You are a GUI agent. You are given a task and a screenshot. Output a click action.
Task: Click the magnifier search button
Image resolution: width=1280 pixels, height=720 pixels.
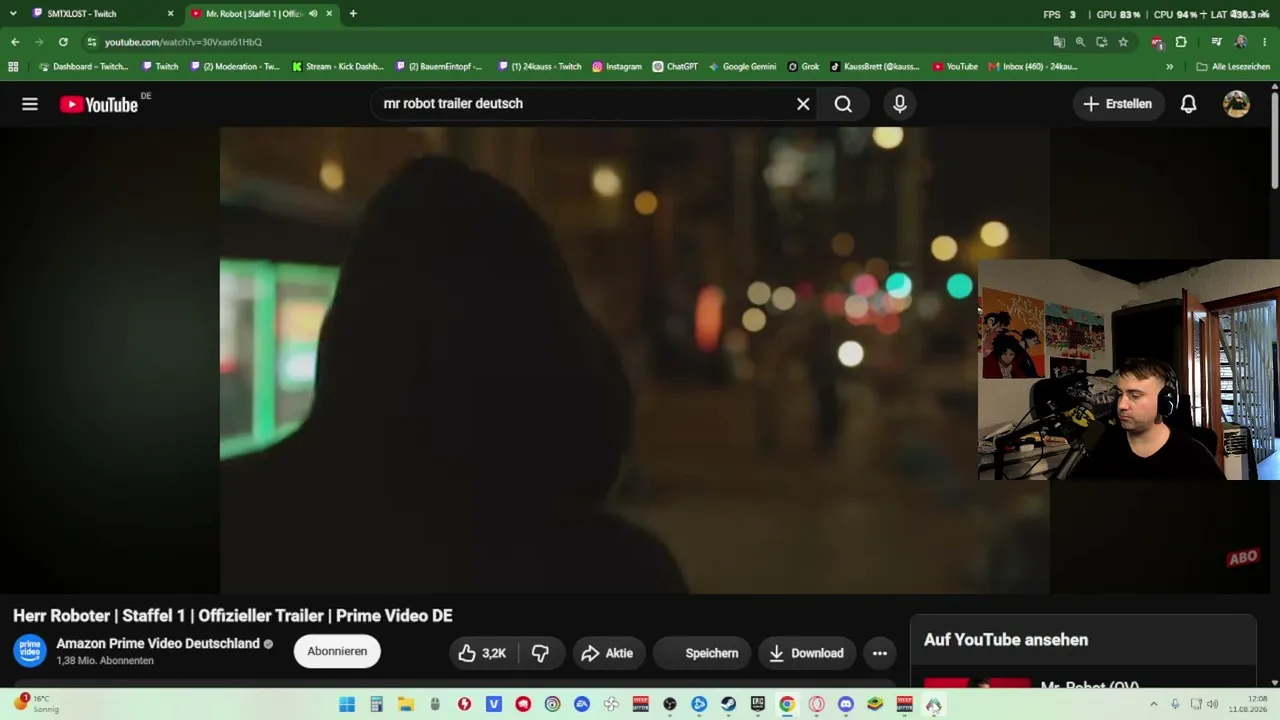(x=843, y=104)
